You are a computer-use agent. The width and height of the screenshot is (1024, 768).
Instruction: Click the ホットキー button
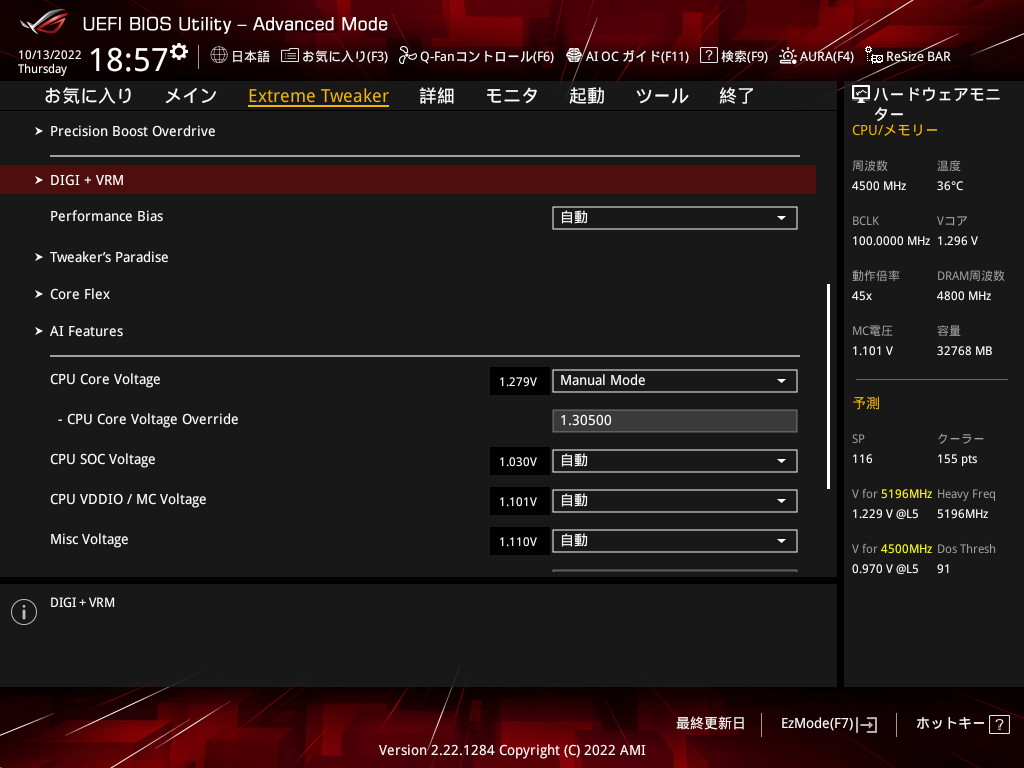(950, 724)
